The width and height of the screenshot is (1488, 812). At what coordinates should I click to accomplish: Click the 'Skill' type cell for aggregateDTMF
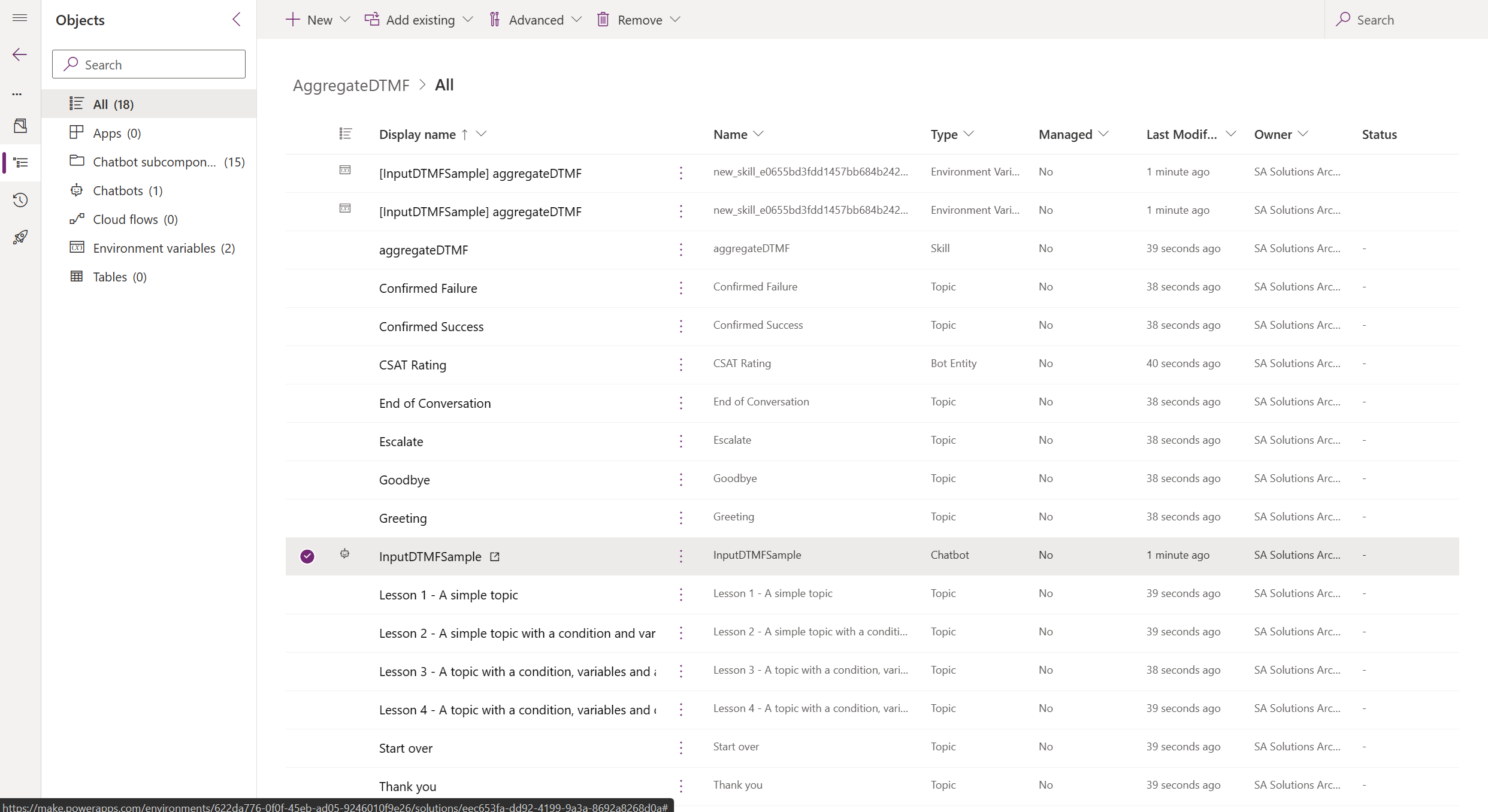pos(940,248)
